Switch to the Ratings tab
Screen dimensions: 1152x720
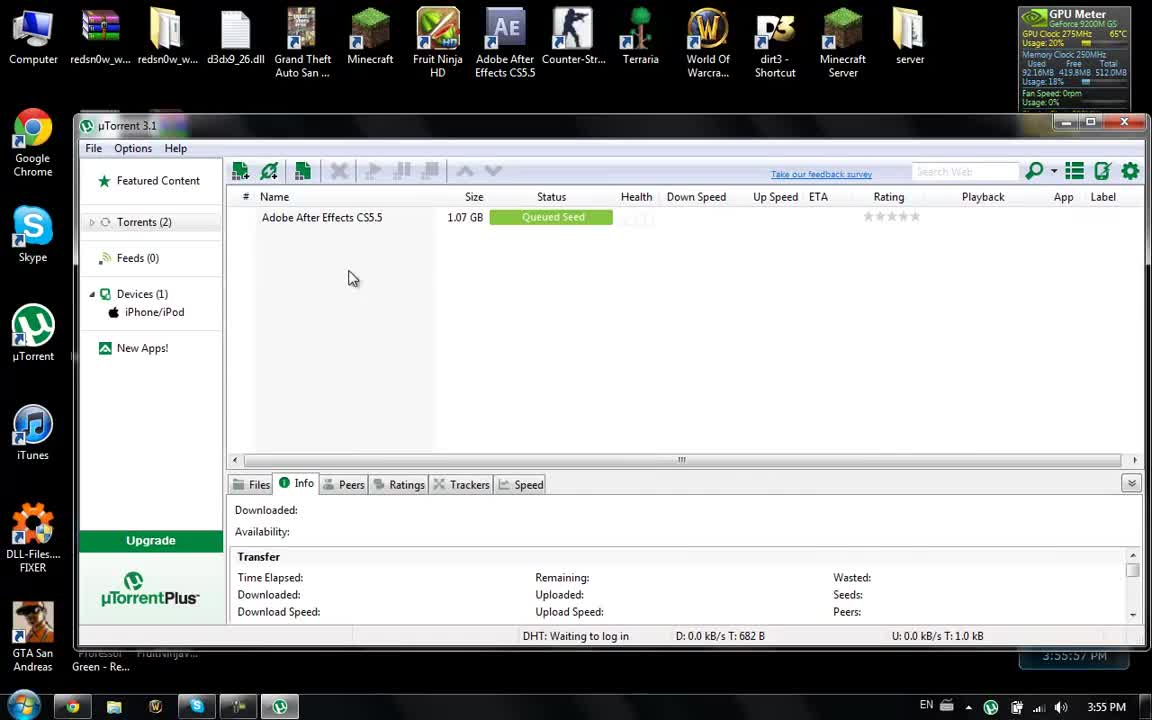point(399,485)
